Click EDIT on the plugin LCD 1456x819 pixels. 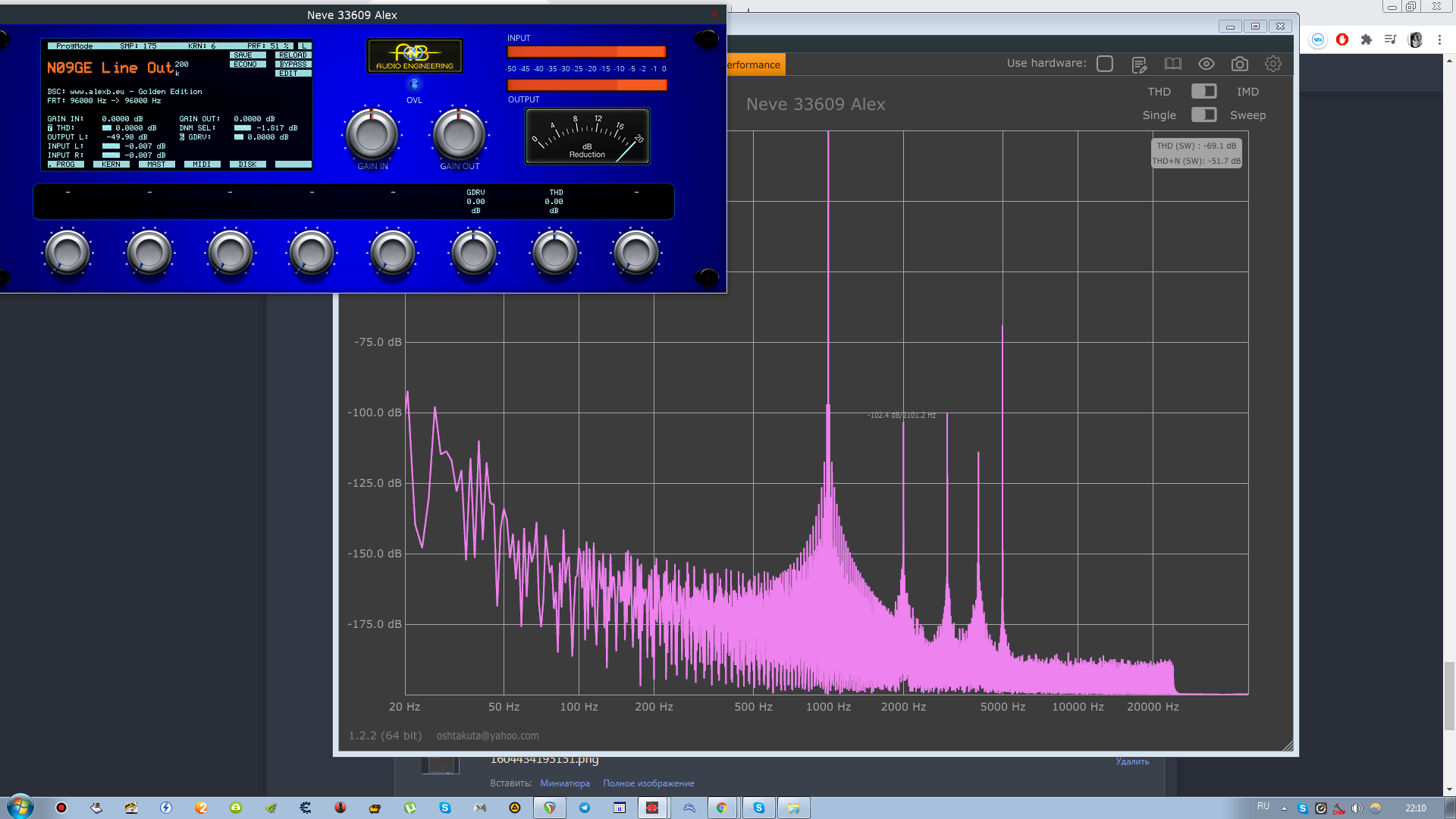tap(293, 74)
